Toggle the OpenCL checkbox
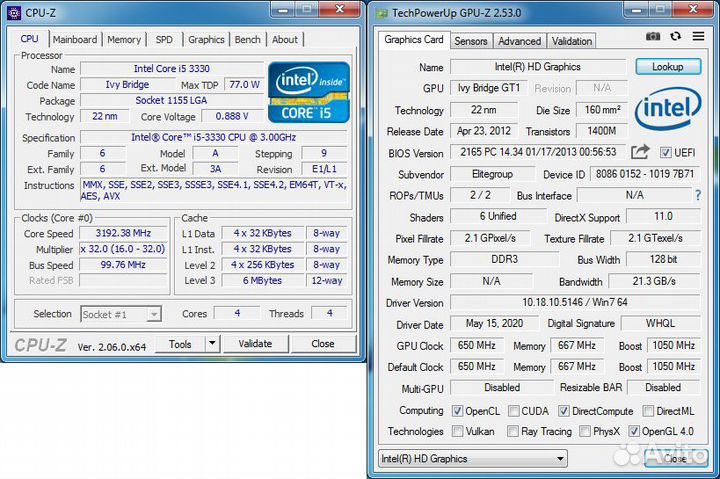 click(457, 411)
